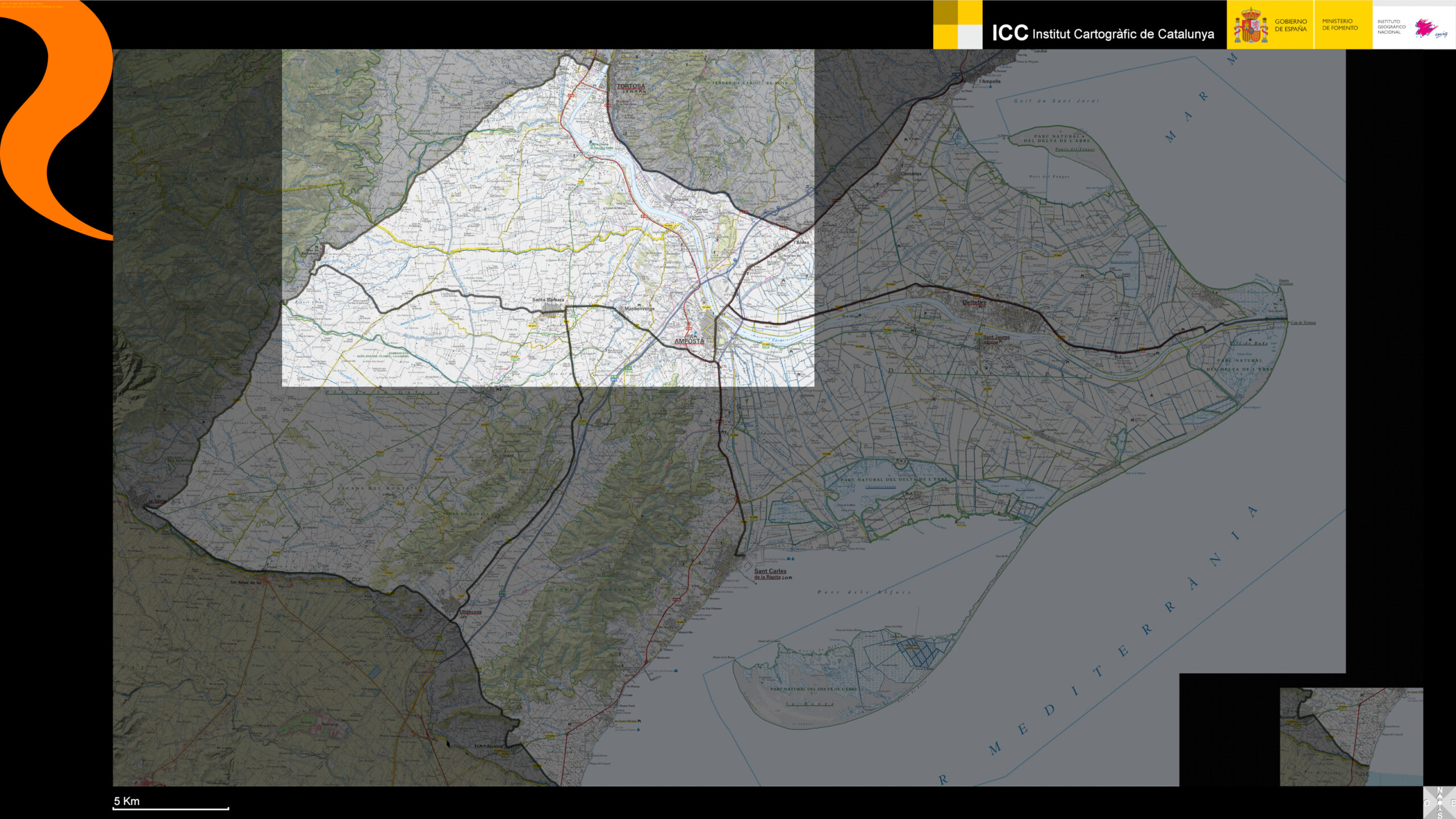This screenshot has width=1456, height=819.
Task: Click the Gobierno de España text
Action: (x=1290, y=25)
